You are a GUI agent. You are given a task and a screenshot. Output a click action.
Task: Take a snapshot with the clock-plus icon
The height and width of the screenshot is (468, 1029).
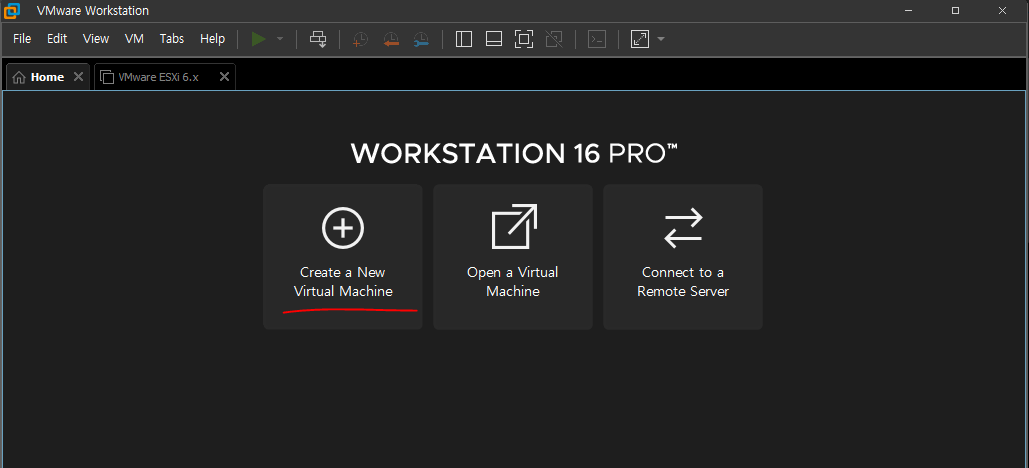click(360, 39)
